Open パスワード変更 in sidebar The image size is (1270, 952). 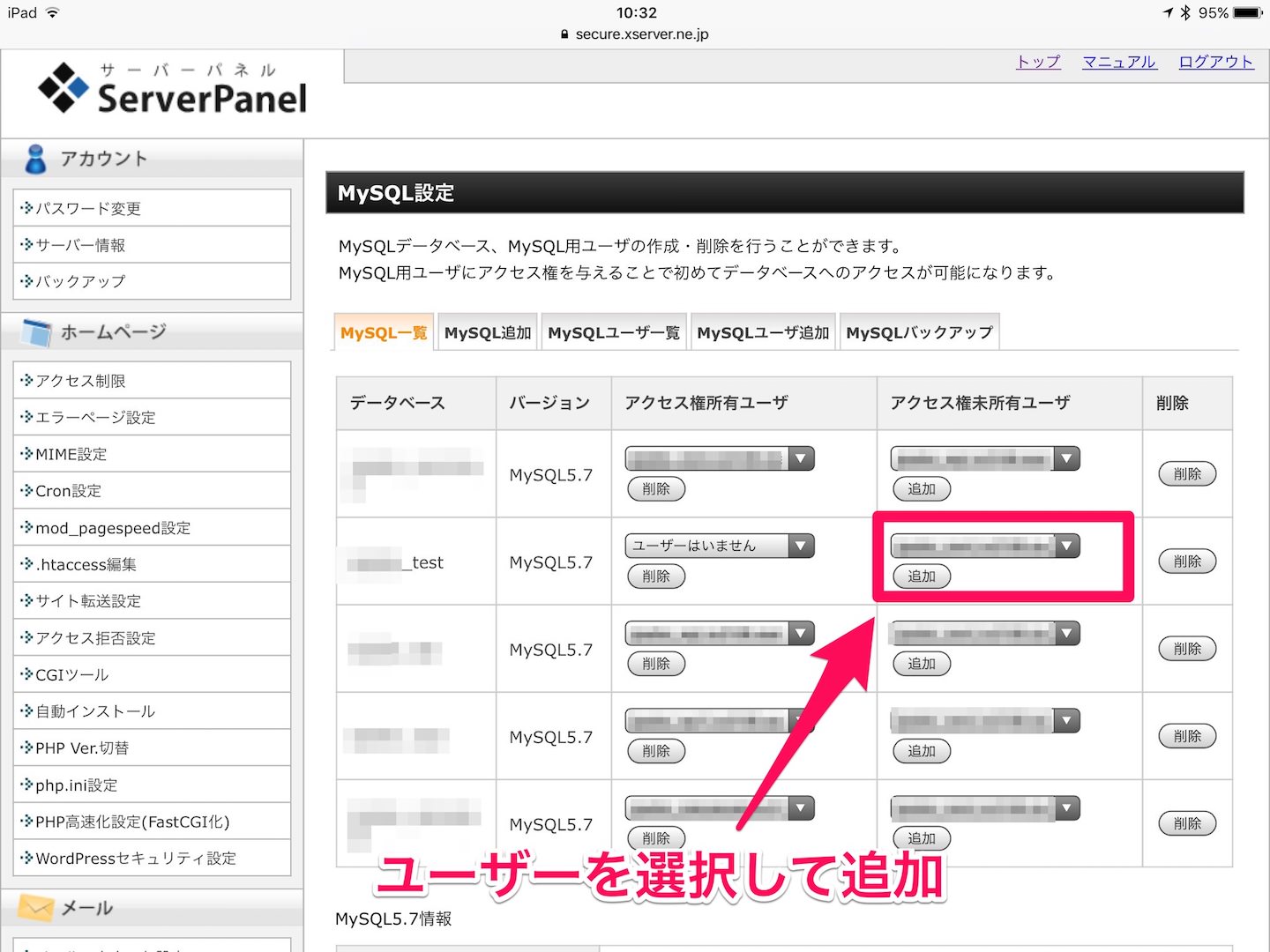point(152,208)
